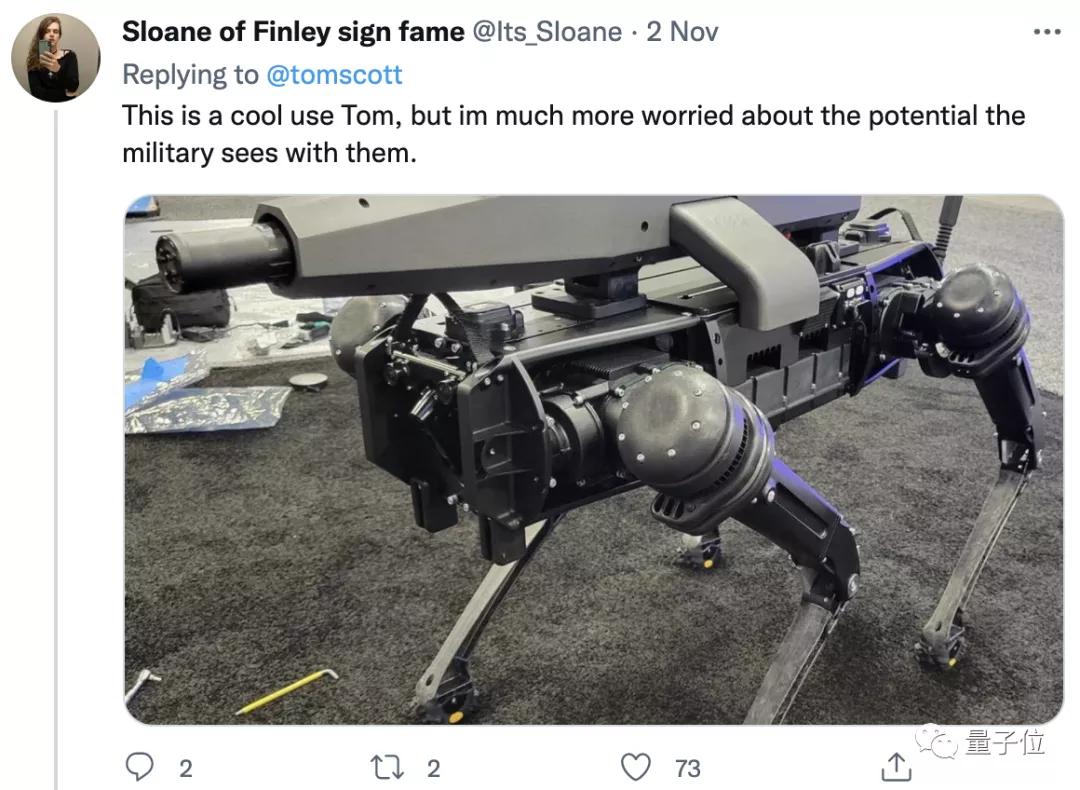Open Sloane's profile avatar picture

pos(55,58)
